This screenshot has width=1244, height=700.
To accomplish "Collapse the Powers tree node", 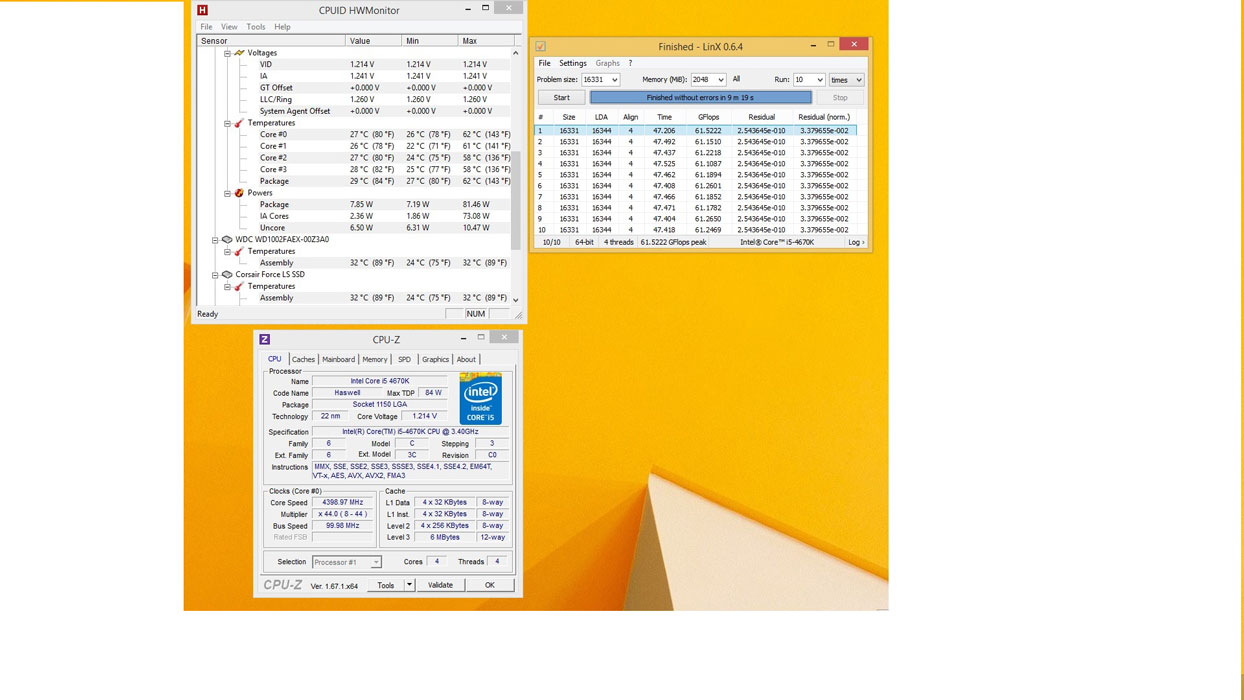I will (227, 193).
